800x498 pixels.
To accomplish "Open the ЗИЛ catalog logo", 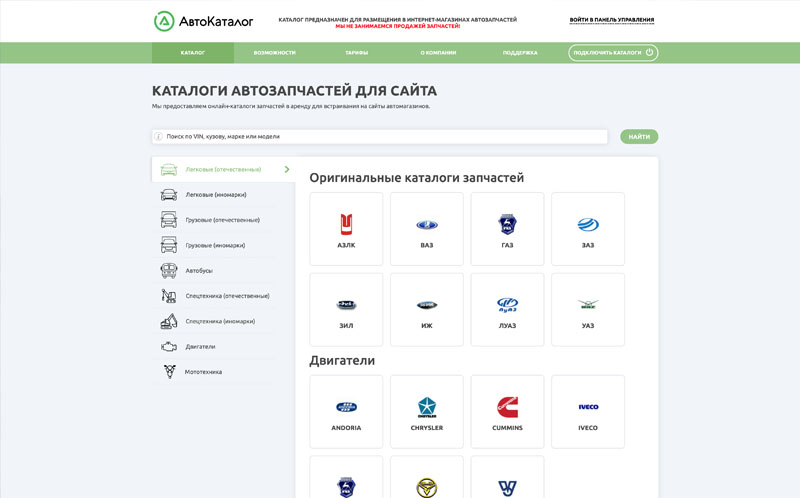I will pos(346,305).
